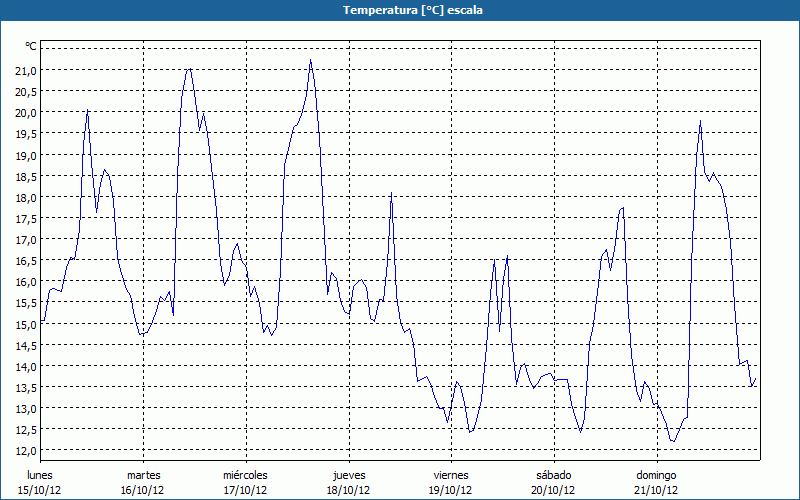Click the highest curve peak above 21,0
Viewport: 800px width, 500px height.
pyautogui.click(x=311, y=60)
